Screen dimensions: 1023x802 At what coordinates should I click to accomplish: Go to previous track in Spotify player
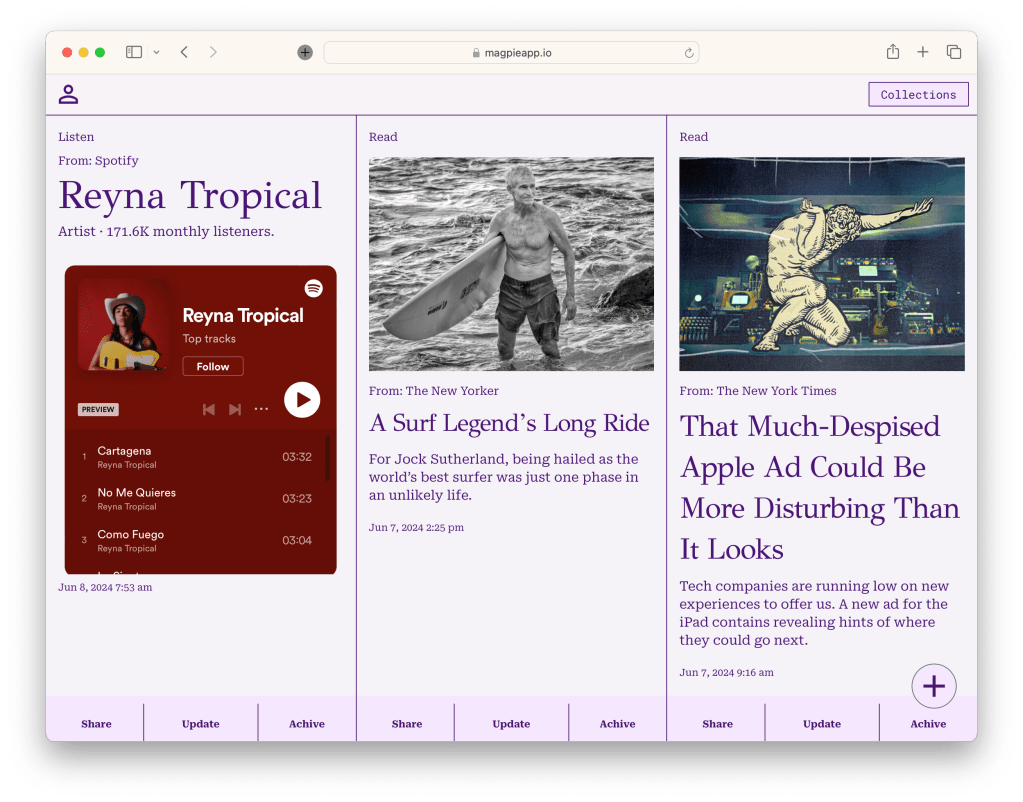[208, 409]
